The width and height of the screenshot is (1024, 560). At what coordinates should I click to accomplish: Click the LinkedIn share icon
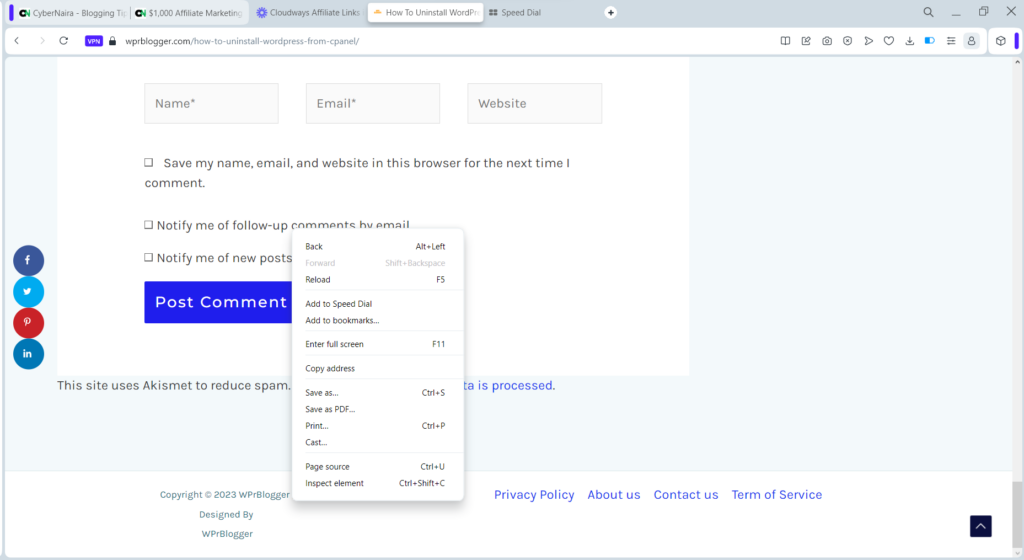pyautogui.click(x=28, y=354)
